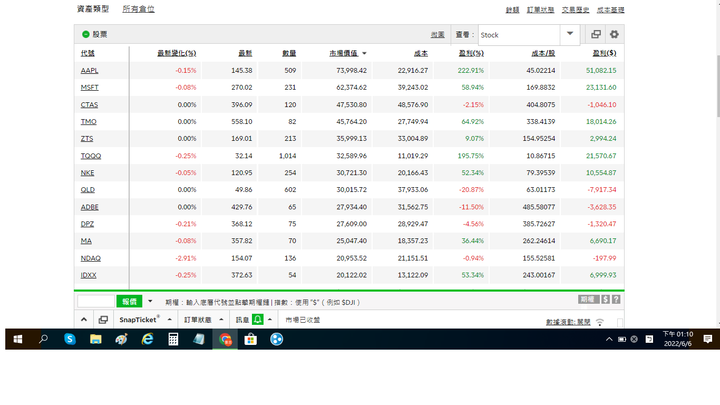
Task: Open the SnapTicket tab
Action: coord(139,320)
